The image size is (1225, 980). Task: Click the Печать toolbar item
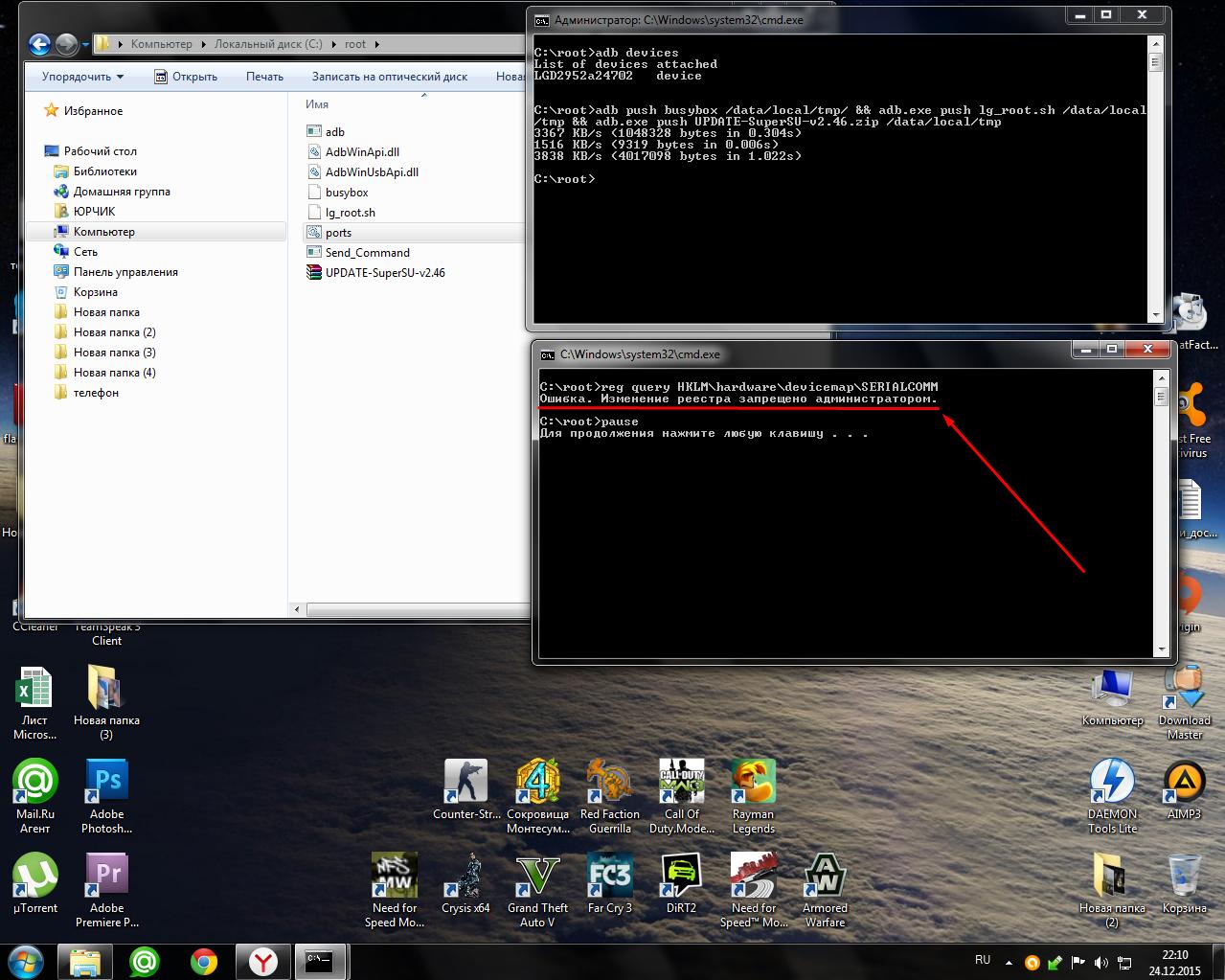click(264, 77)
